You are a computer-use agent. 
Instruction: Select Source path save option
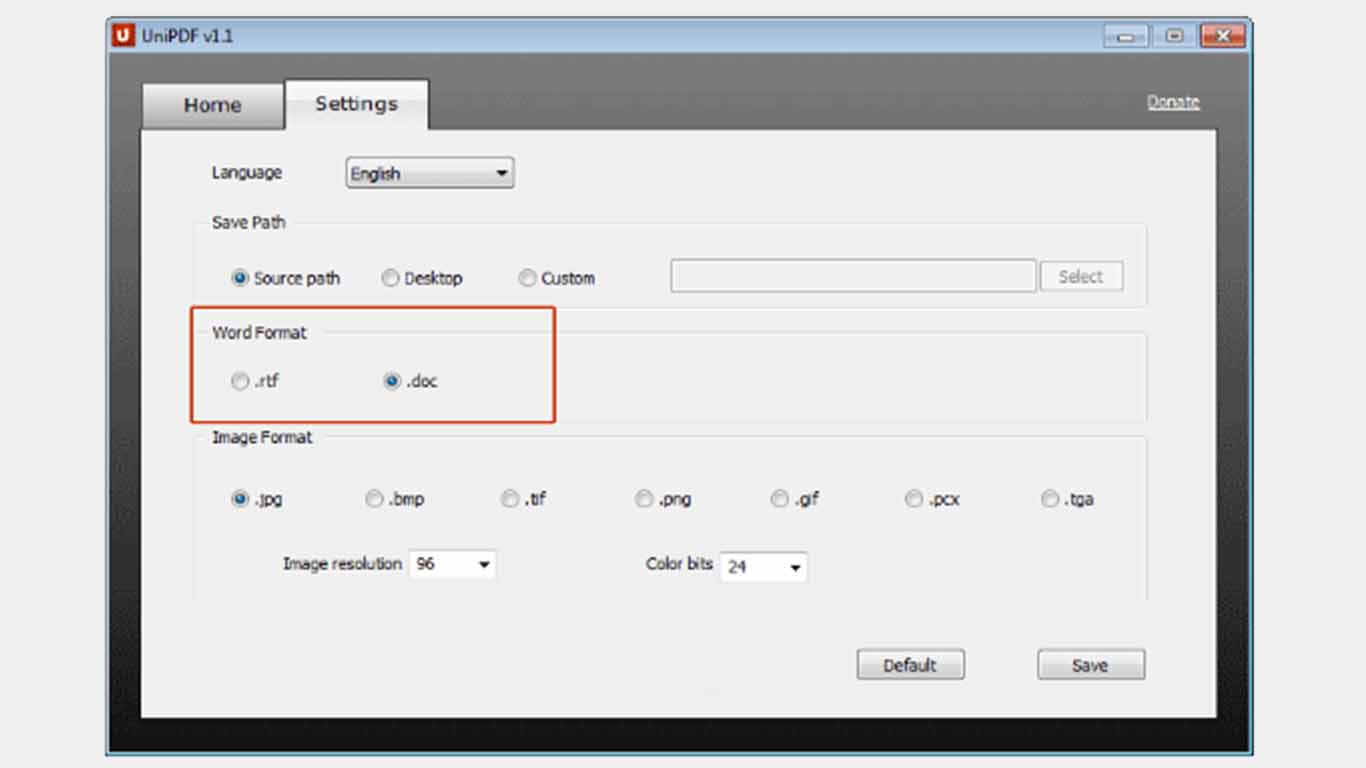point(286,278)
